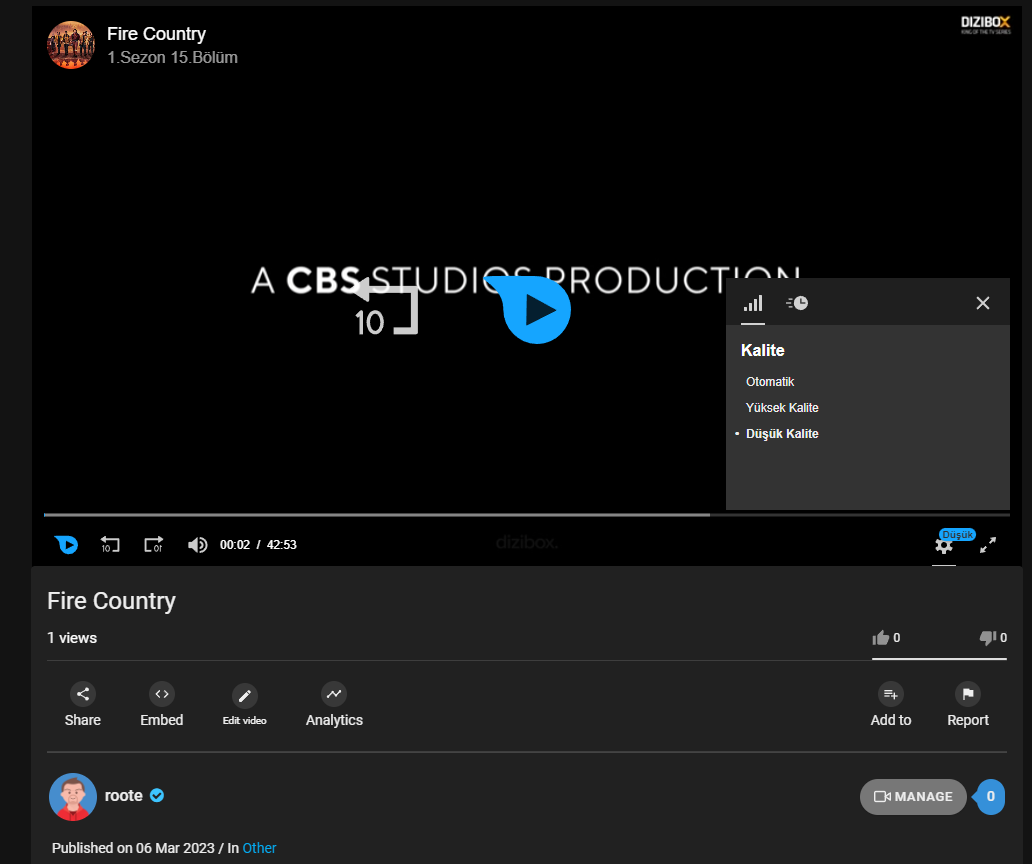Enter fullscreen mode
1032x864 pixels.
pos(988,545)
